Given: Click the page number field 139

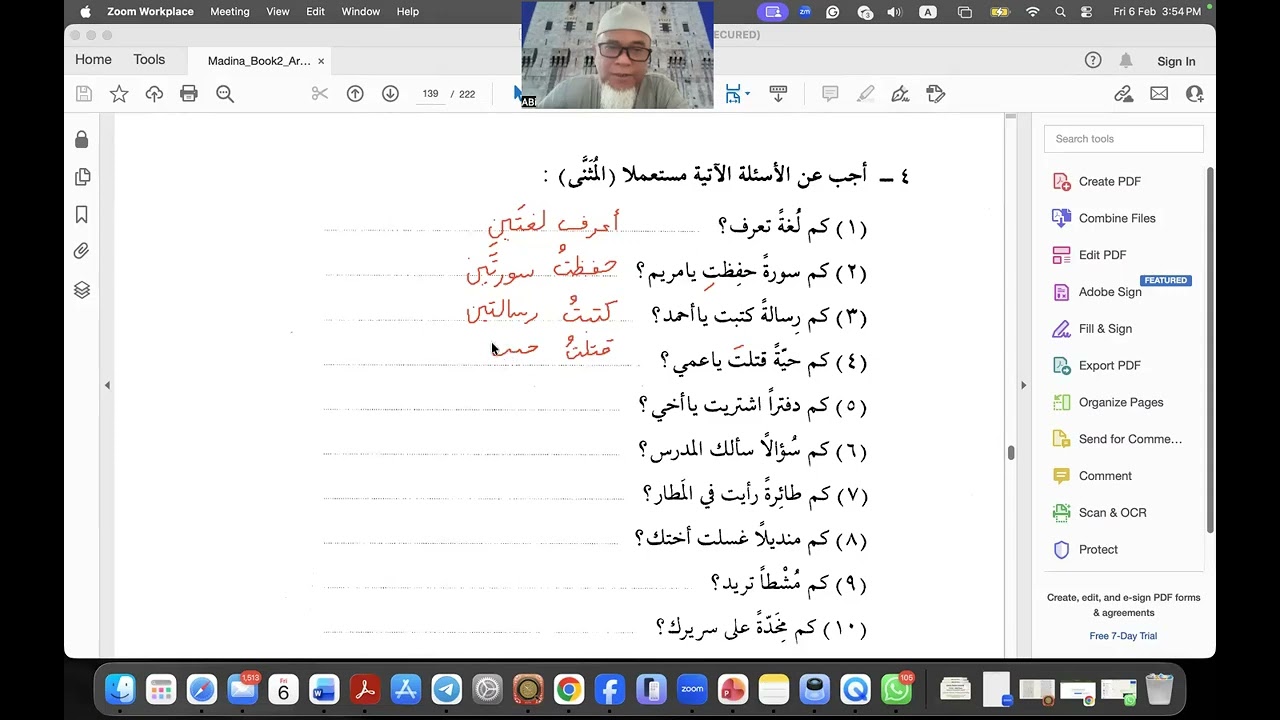Looking at the screenshot, I should click(x=430, y=94).
